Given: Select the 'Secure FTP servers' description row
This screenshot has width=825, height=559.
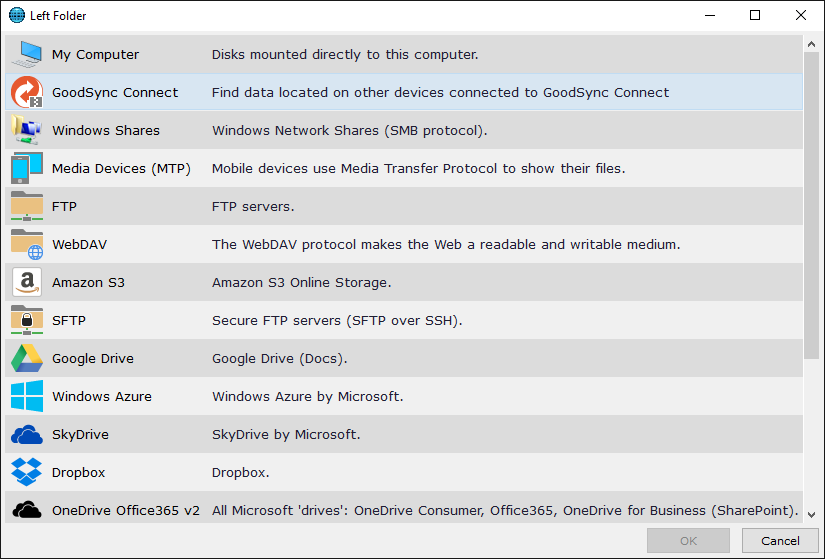Looking at the screenshot, I should 337,320.
